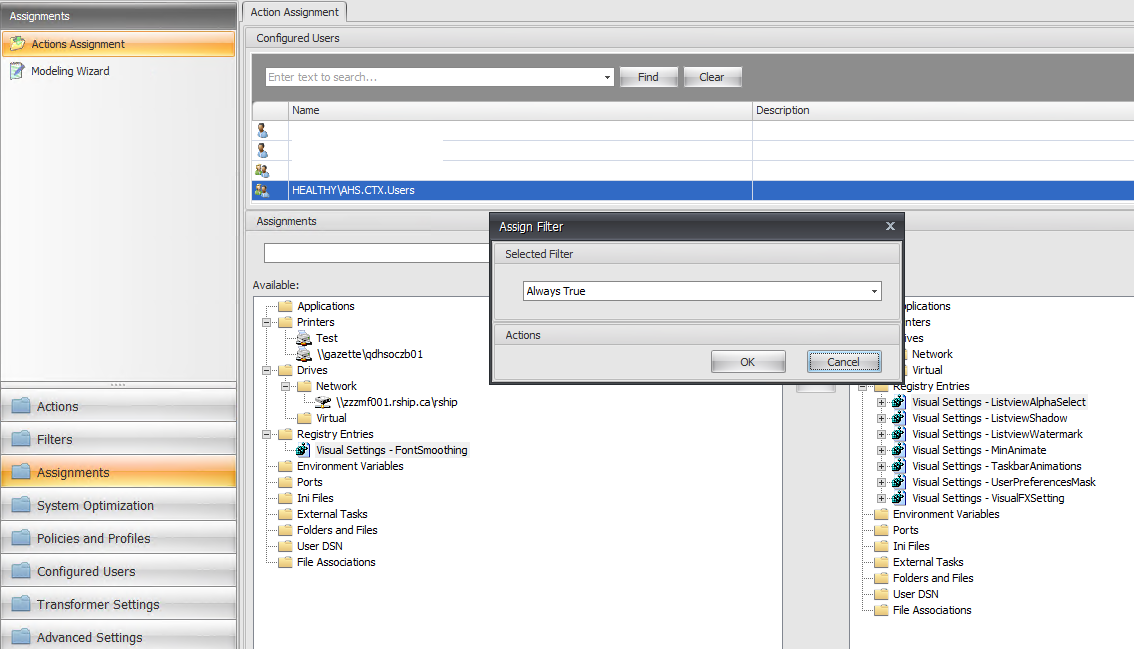Collapse the Printers node in Available tree

(267, 322)
